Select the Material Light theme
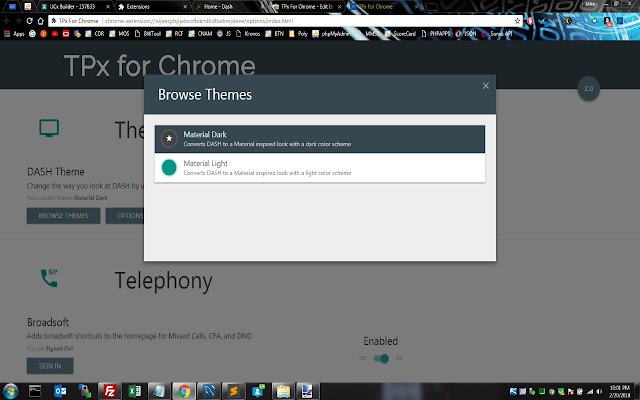The width and height of the screenshot is (640, 400). (320, 167)
